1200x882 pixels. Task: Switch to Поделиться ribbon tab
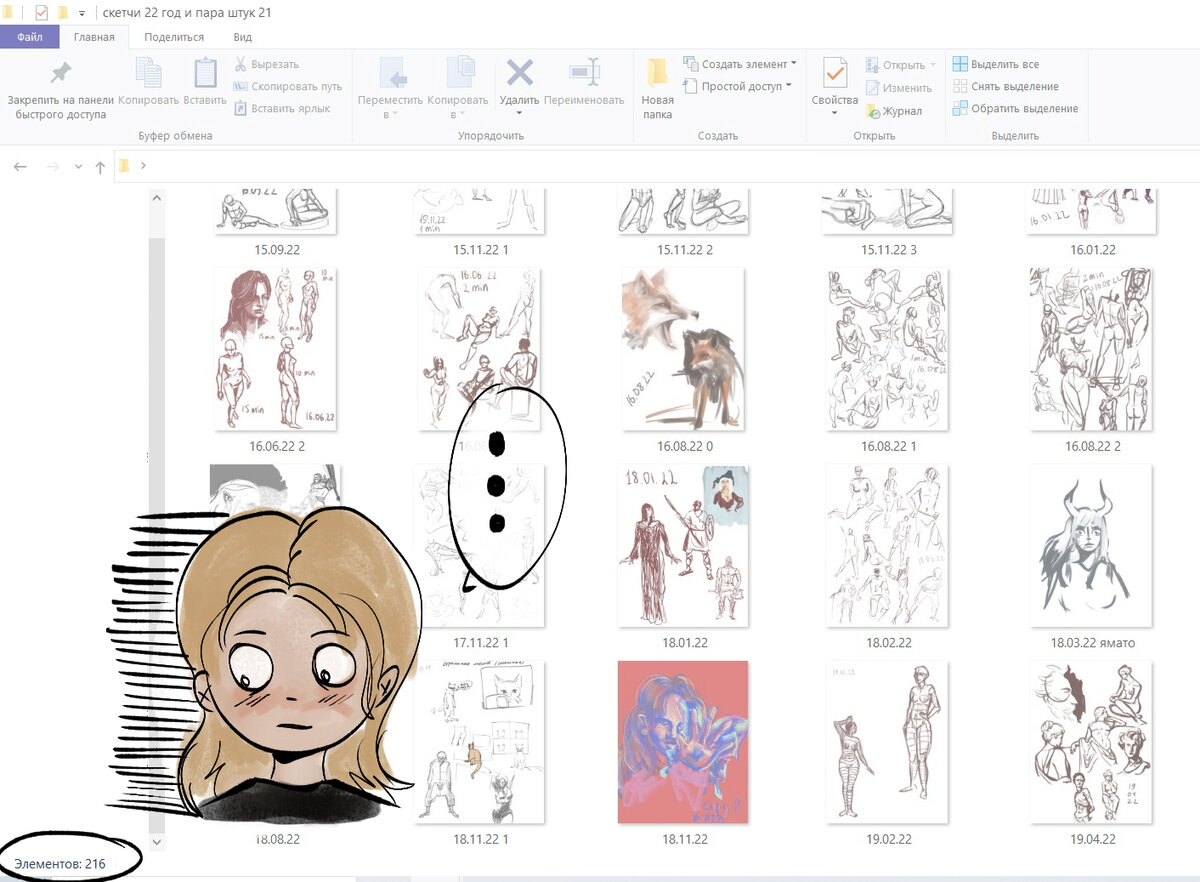tap(173, 37)
